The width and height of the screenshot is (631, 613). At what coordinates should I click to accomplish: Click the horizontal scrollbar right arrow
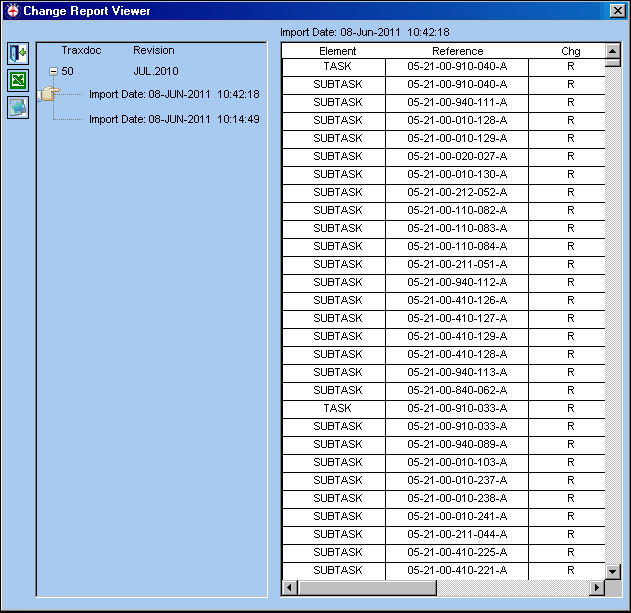(597, 588)
